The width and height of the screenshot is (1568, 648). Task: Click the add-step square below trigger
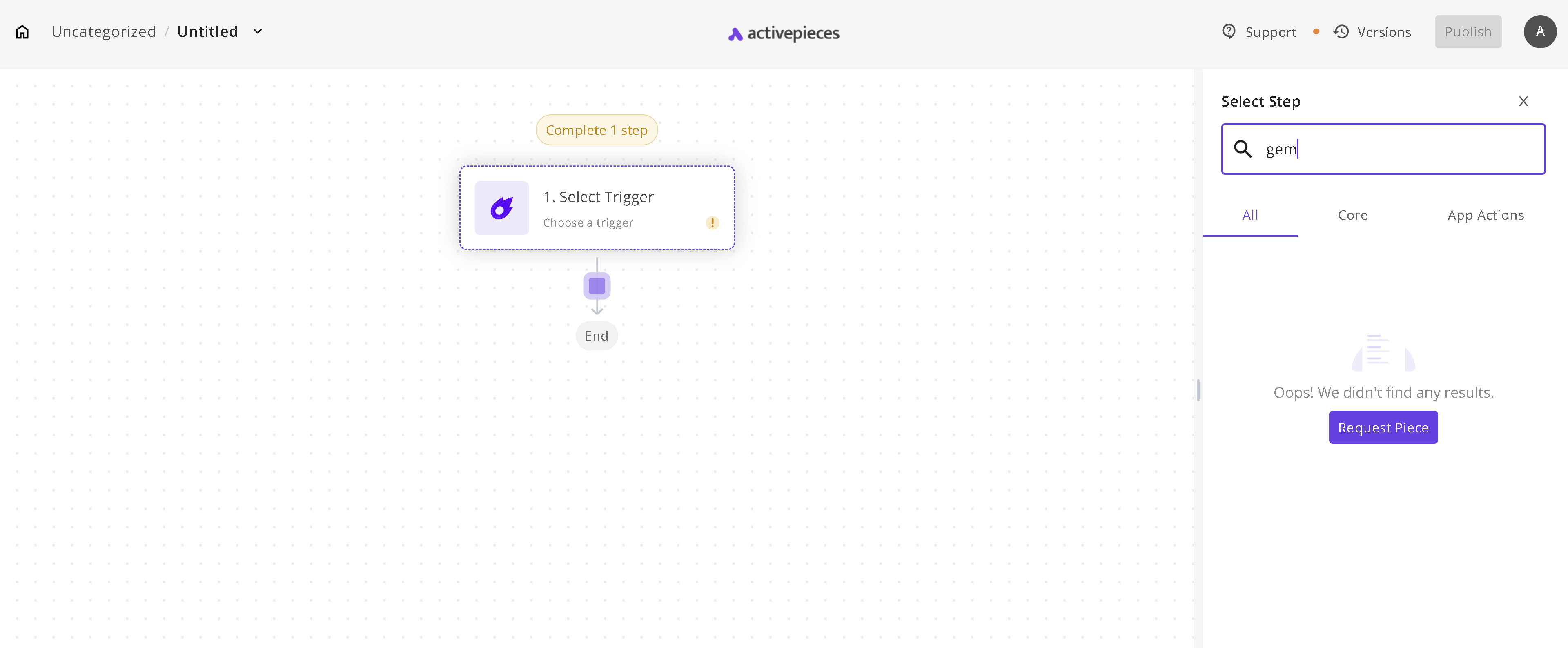pos(597,286)
